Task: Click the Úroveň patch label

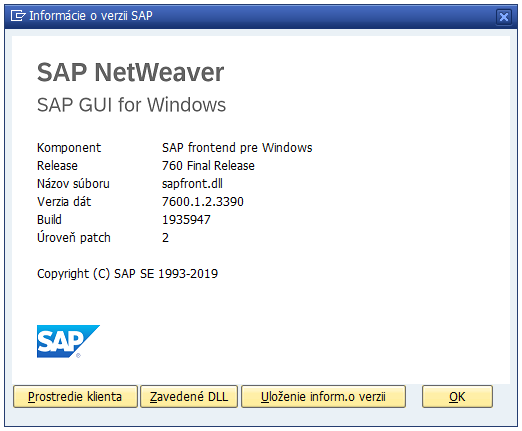Action: tap(74, 238)
